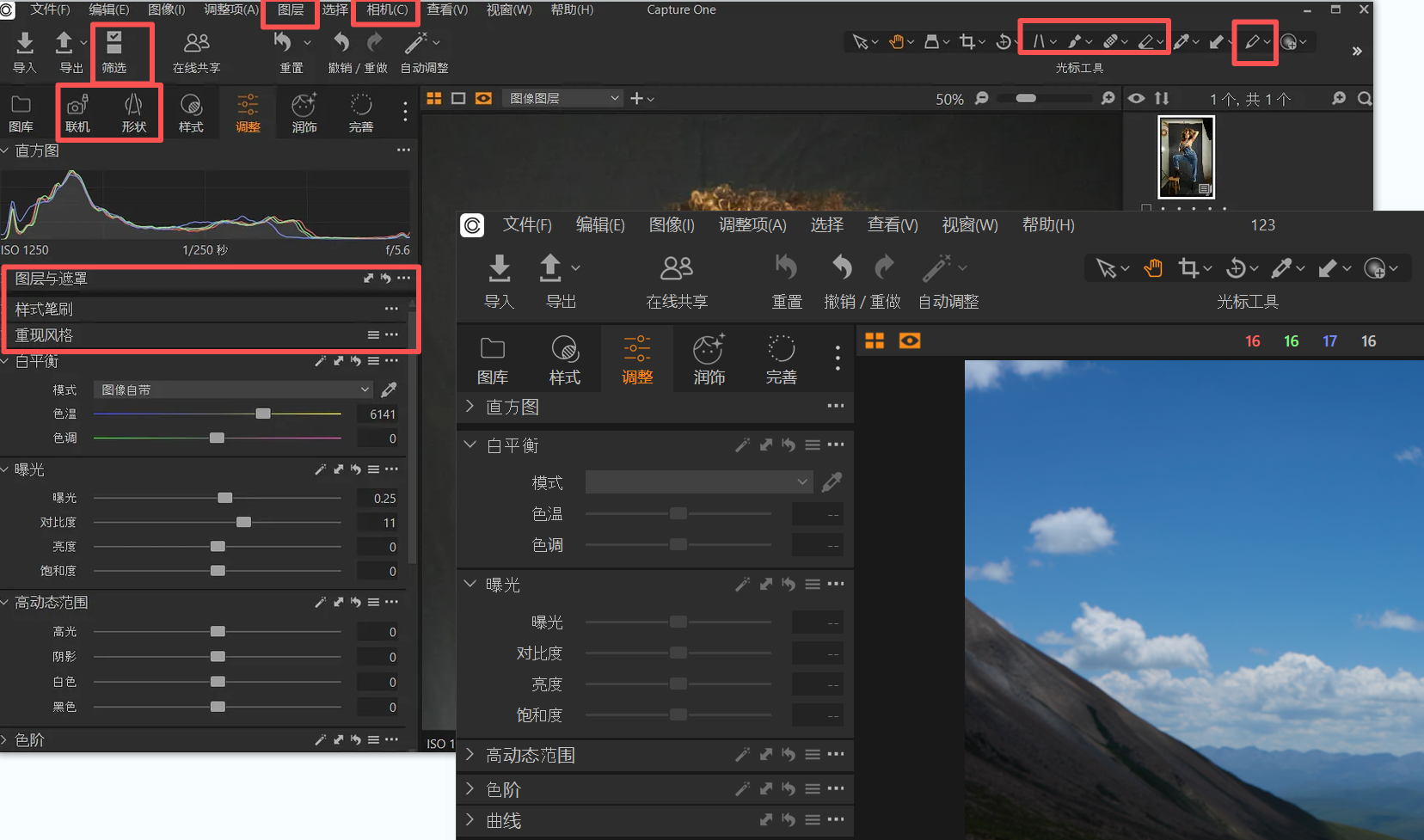The width and height of the screenshot is (1424, 840).
Task: Expand the 高动态范围 panel in front window
Action: tap(470, 754)
